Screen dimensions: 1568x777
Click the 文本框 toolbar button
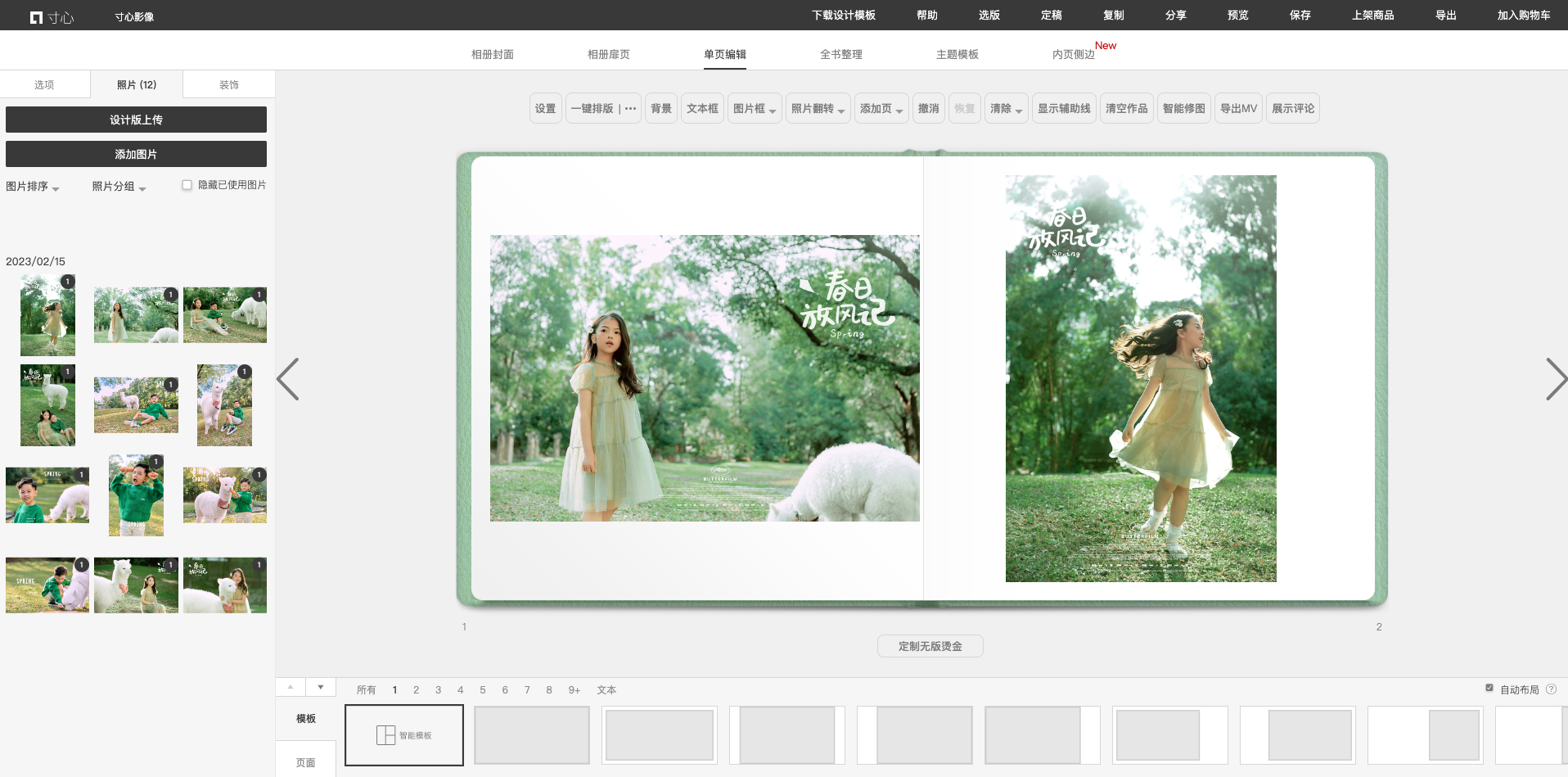click(702, 109)
